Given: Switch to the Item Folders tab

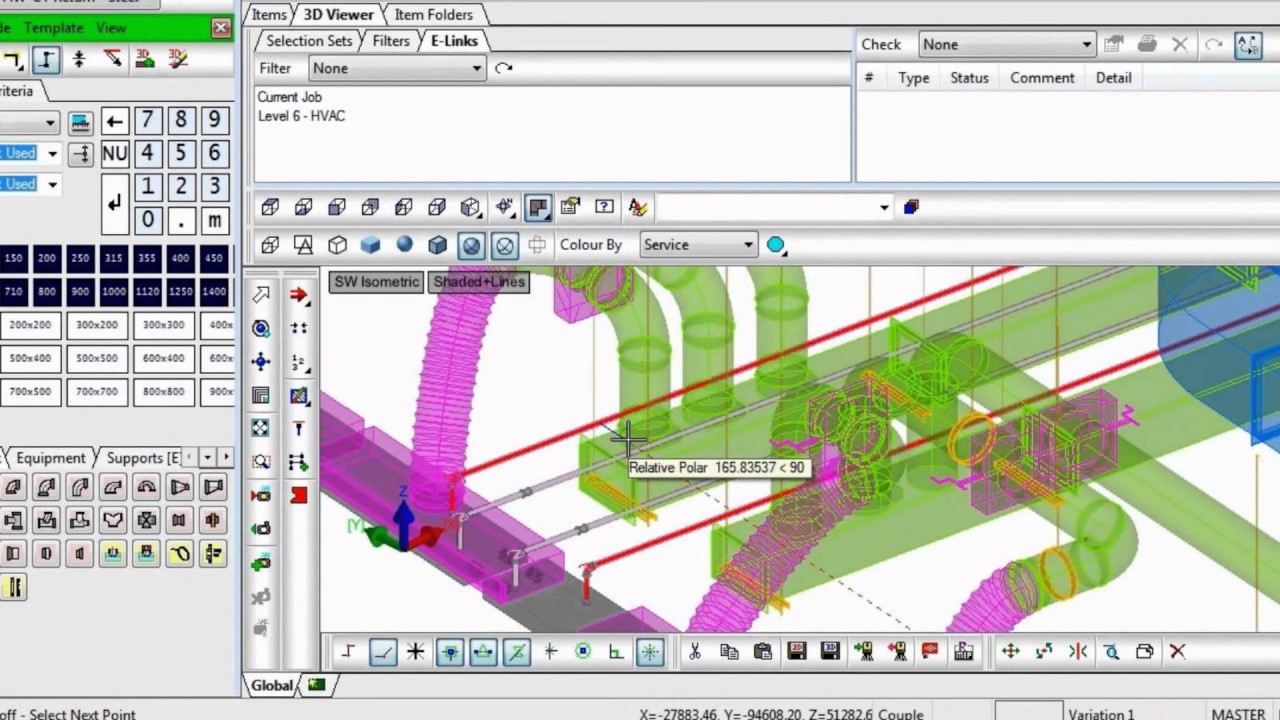Looking at the screenshot, I should click(433, 14).
